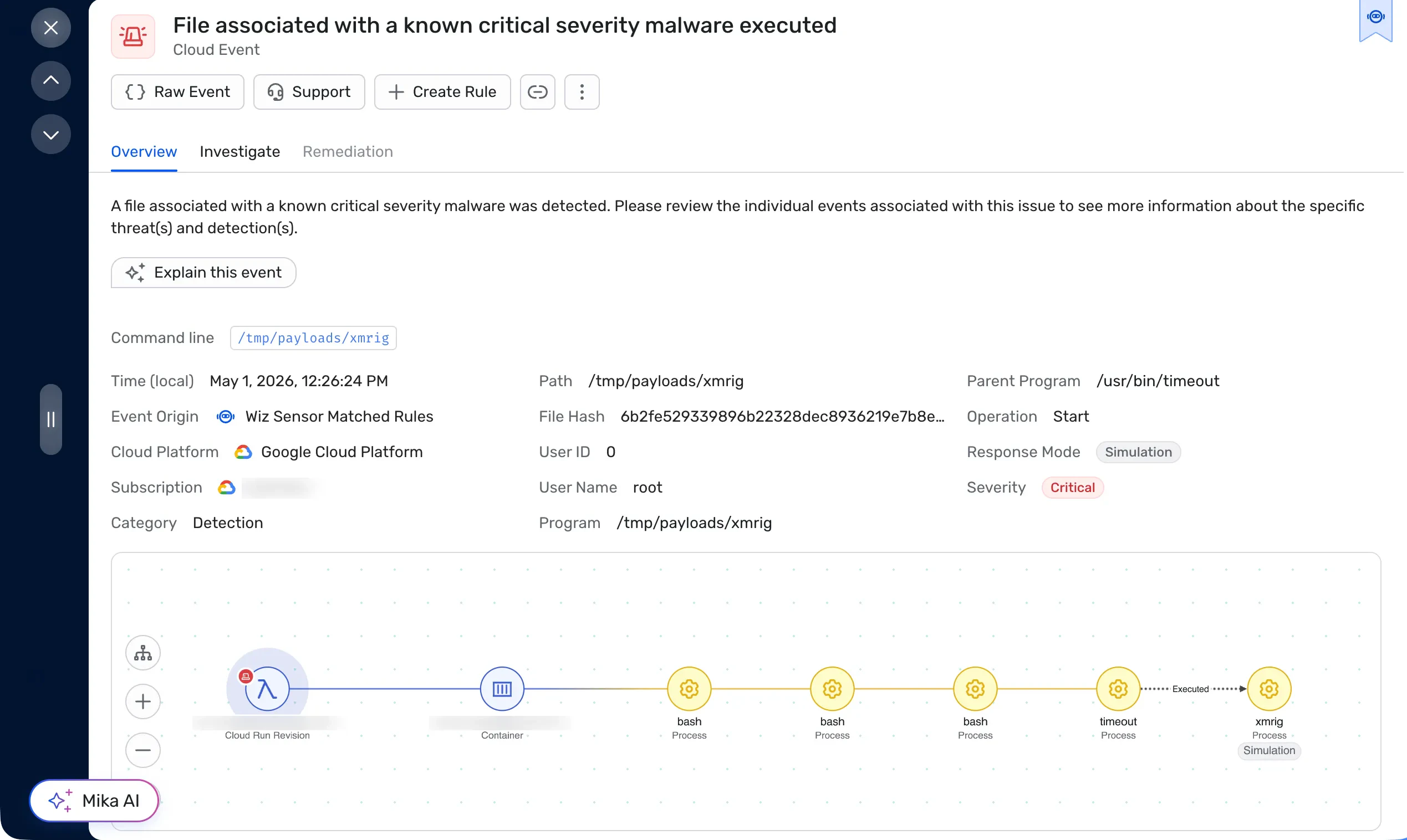Switch to the Overview tab
Image resolution: width=1407 pixels, height=840 pixels.
click(144, 152)
